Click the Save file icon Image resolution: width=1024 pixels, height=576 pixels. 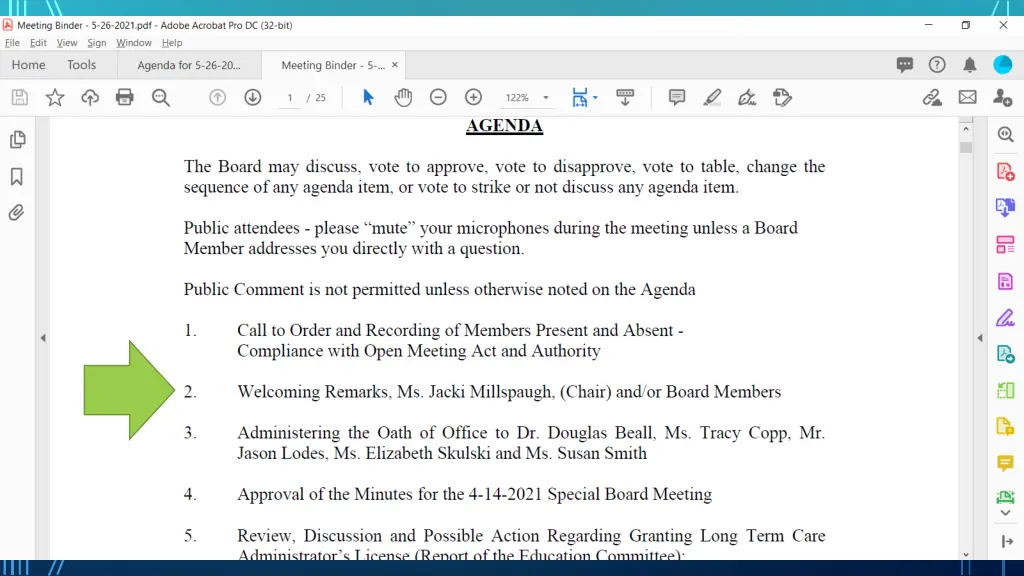[20, 97]
